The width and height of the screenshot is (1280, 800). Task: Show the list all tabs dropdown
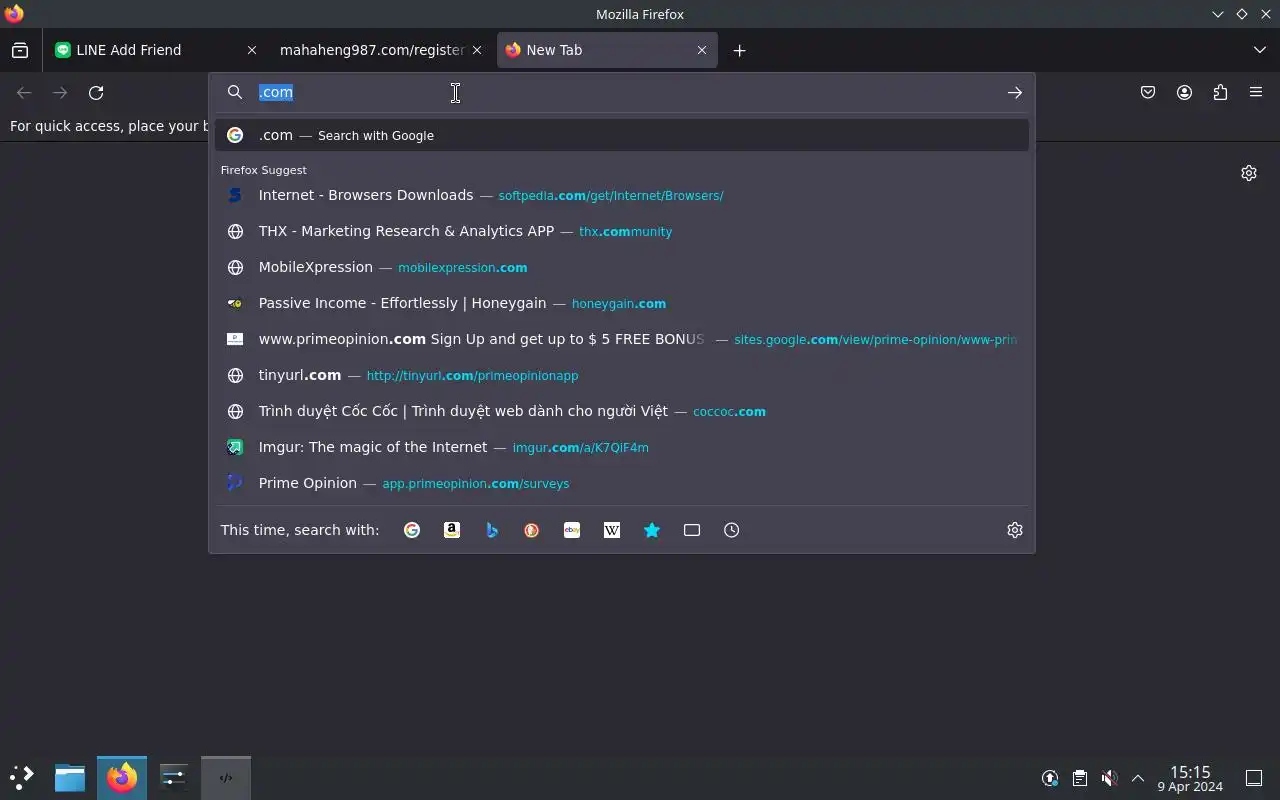pos(1259,50)
